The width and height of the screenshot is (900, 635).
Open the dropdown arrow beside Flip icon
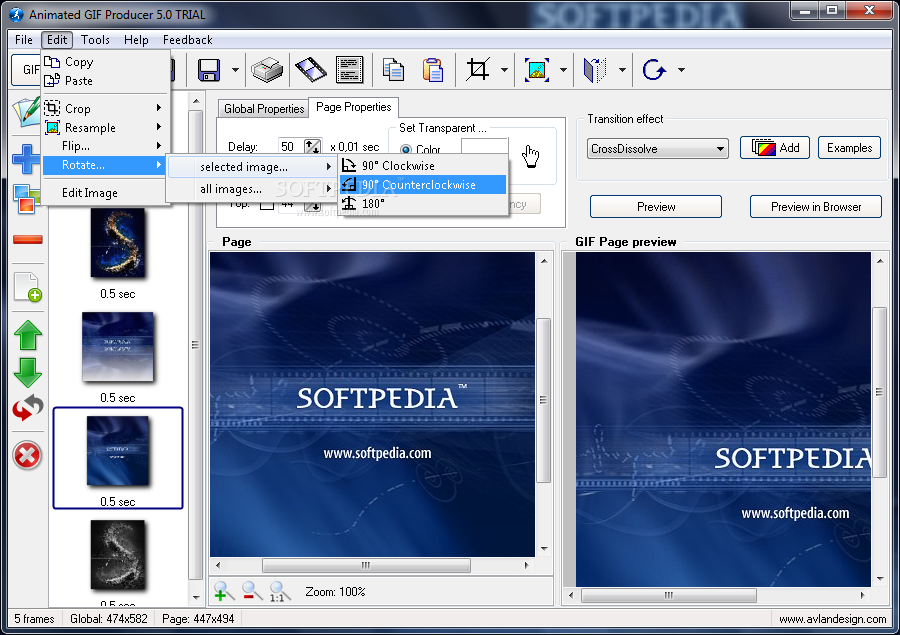pyautogui.click(x=622, y=70)
